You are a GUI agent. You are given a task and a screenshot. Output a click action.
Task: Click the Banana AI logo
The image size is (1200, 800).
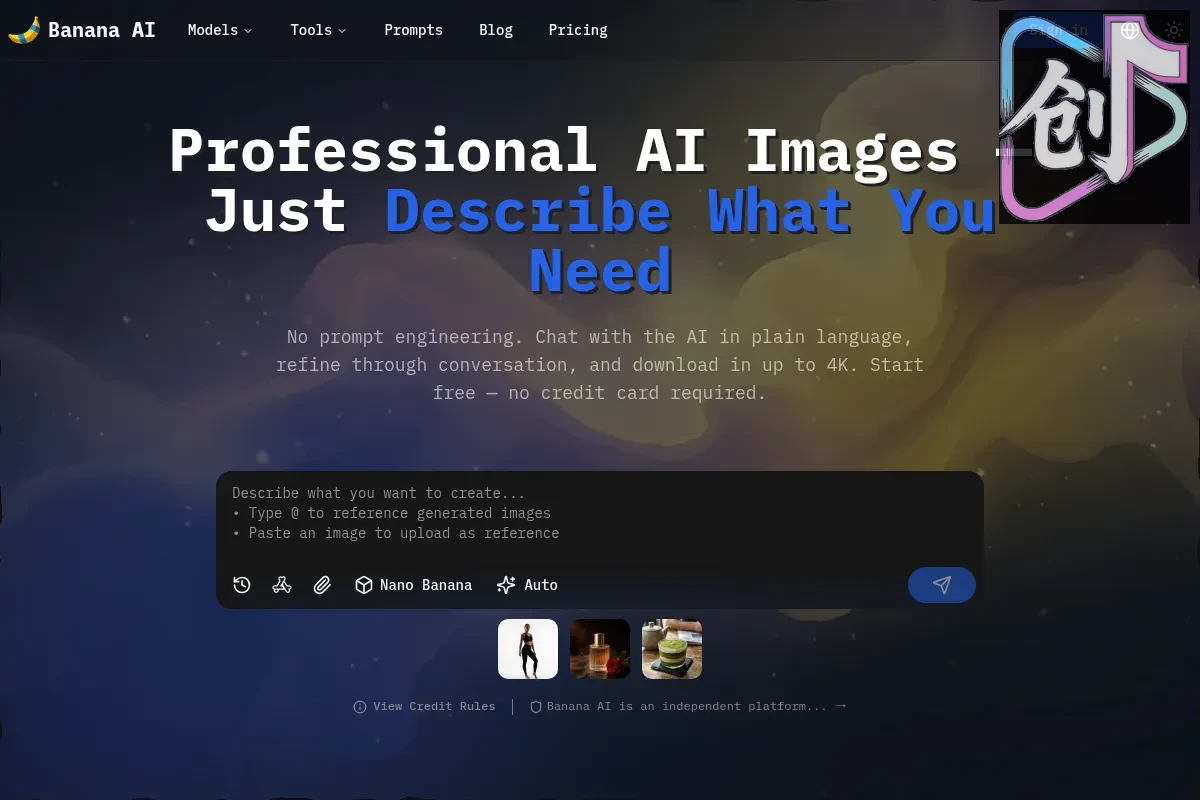(x=82, y=30)
